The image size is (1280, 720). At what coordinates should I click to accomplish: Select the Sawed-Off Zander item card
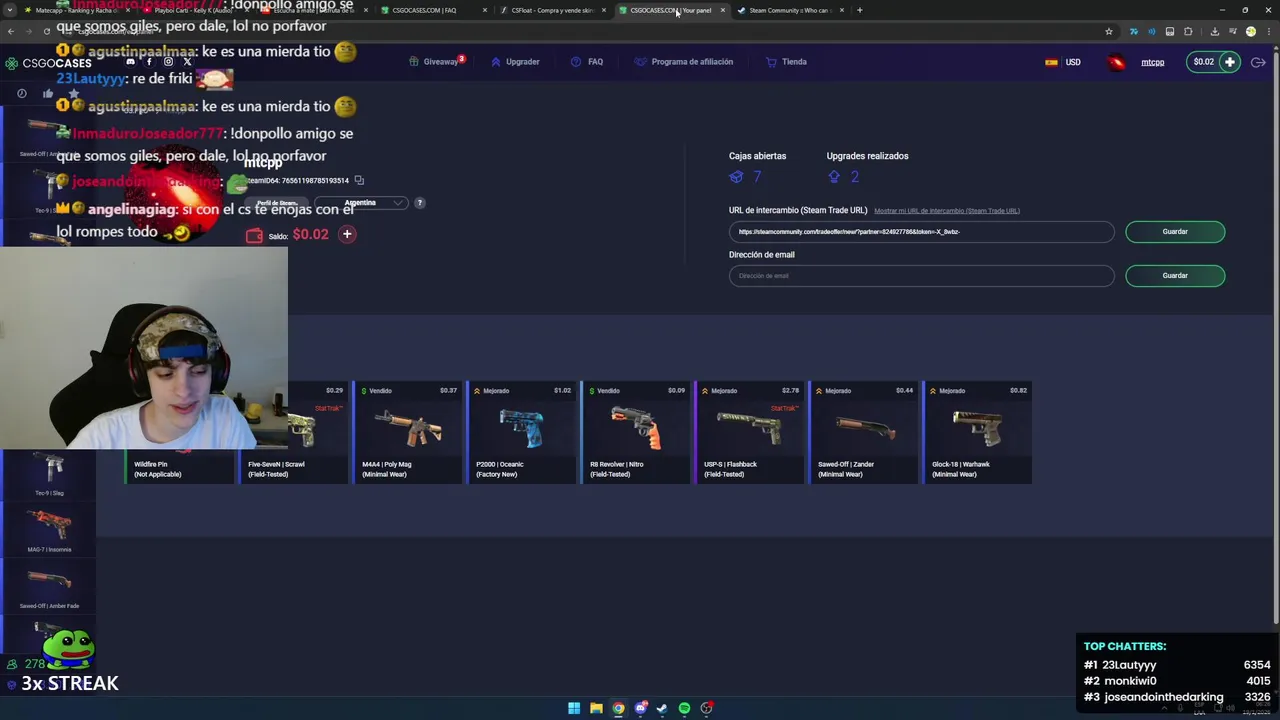coord(864,432)
